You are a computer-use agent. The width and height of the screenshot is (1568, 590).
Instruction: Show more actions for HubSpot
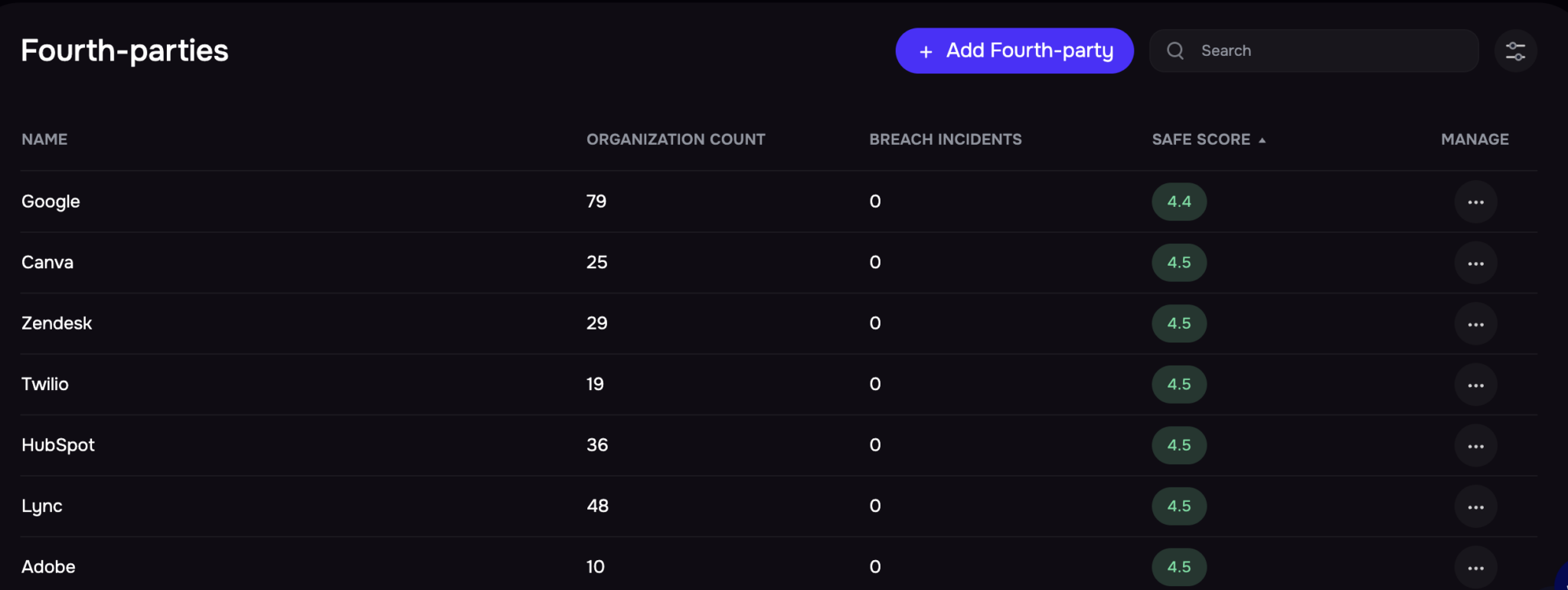point(1475,446)
